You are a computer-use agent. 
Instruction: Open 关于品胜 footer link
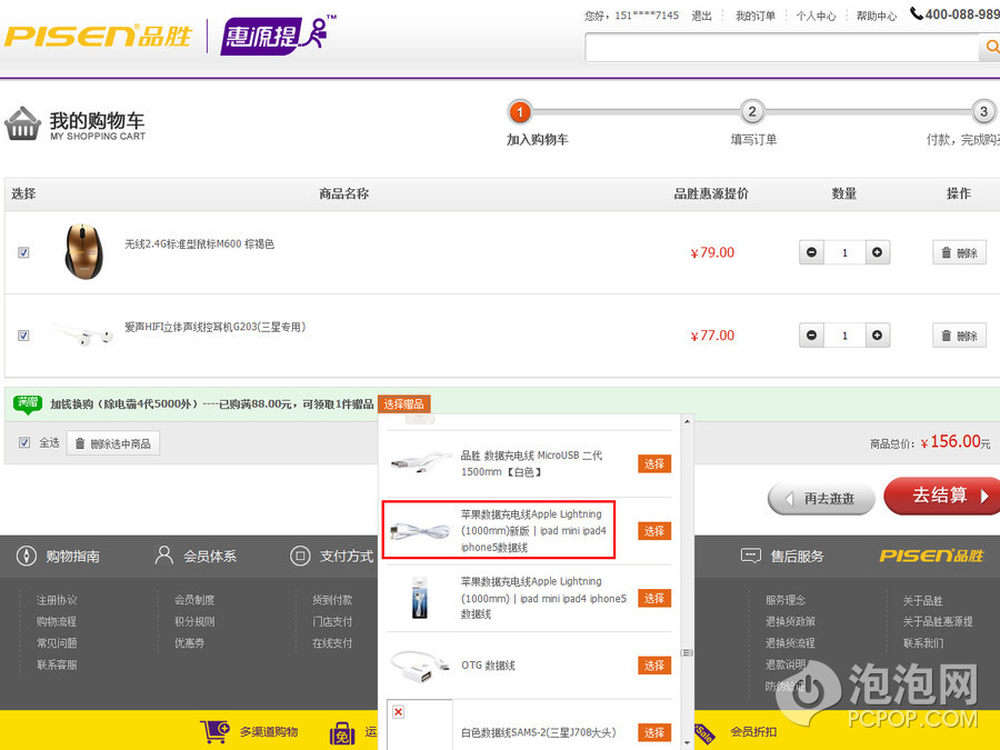tap(923, 600)
